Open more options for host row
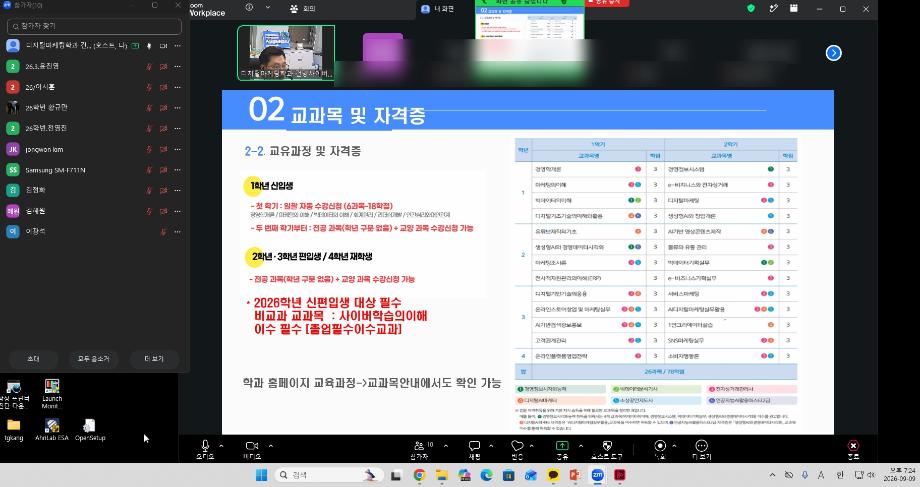Screen dimensions: 920x487 click(x=177, y=46)
